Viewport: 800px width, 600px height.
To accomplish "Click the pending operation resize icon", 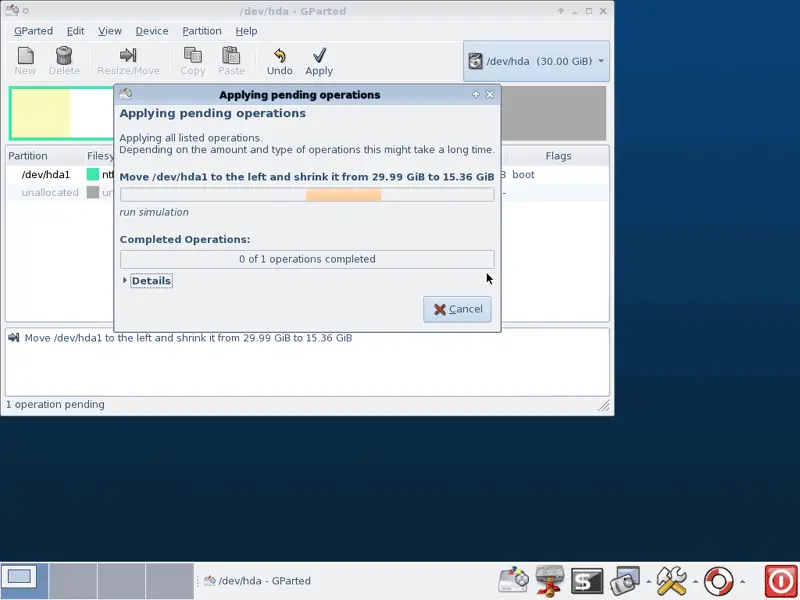I will [14, 337].
